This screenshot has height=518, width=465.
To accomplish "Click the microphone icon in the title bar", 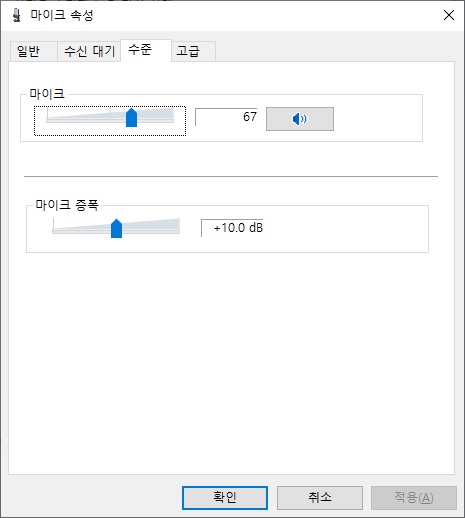I will pos(16,15).
